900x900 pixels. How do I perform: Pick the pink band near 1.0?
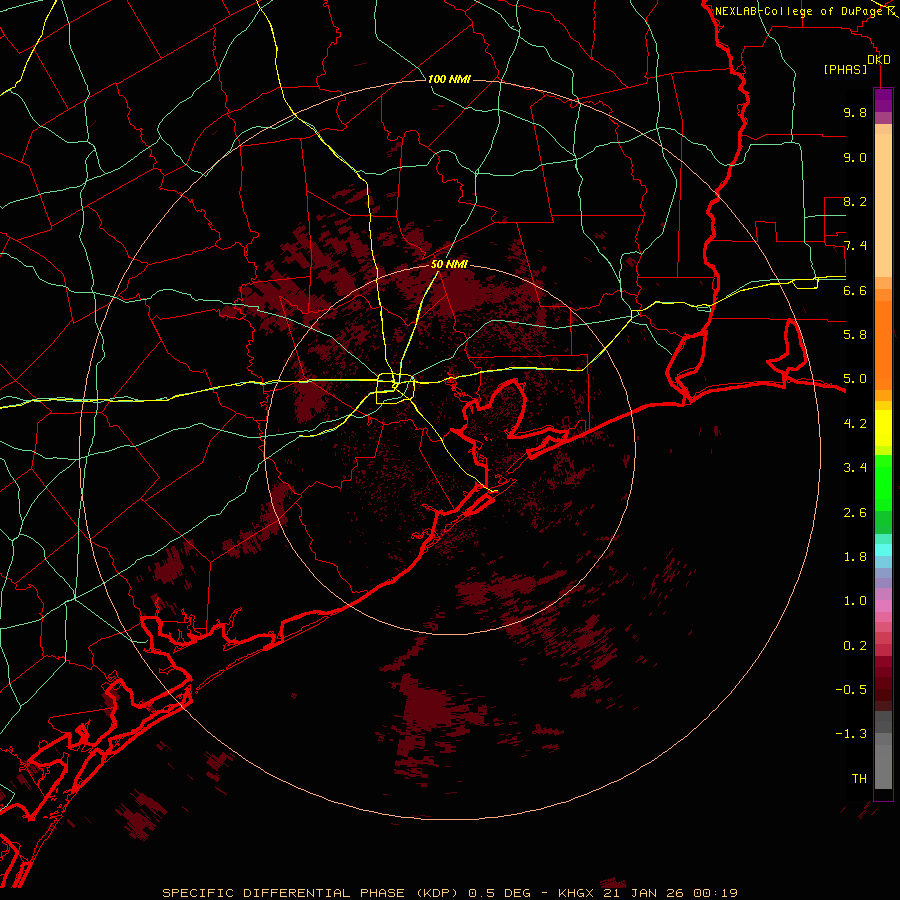tap(883, 606)
